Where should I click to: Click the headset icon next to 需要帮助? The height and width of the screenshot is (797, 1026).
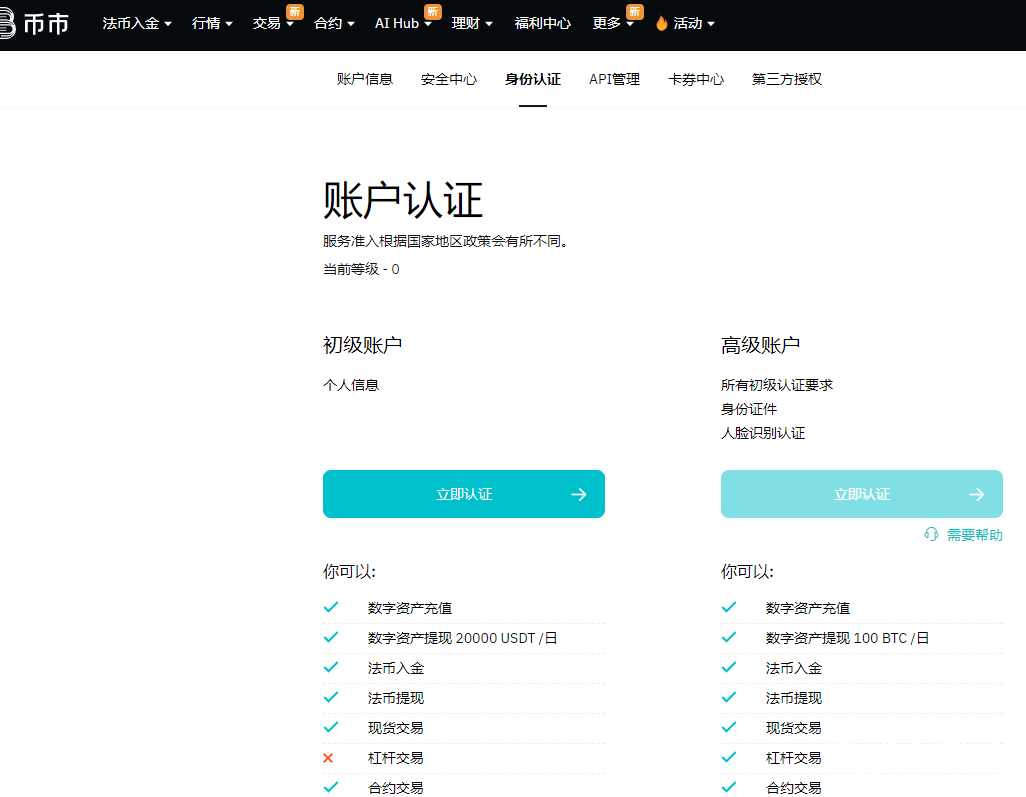click(x=931, y=535)
